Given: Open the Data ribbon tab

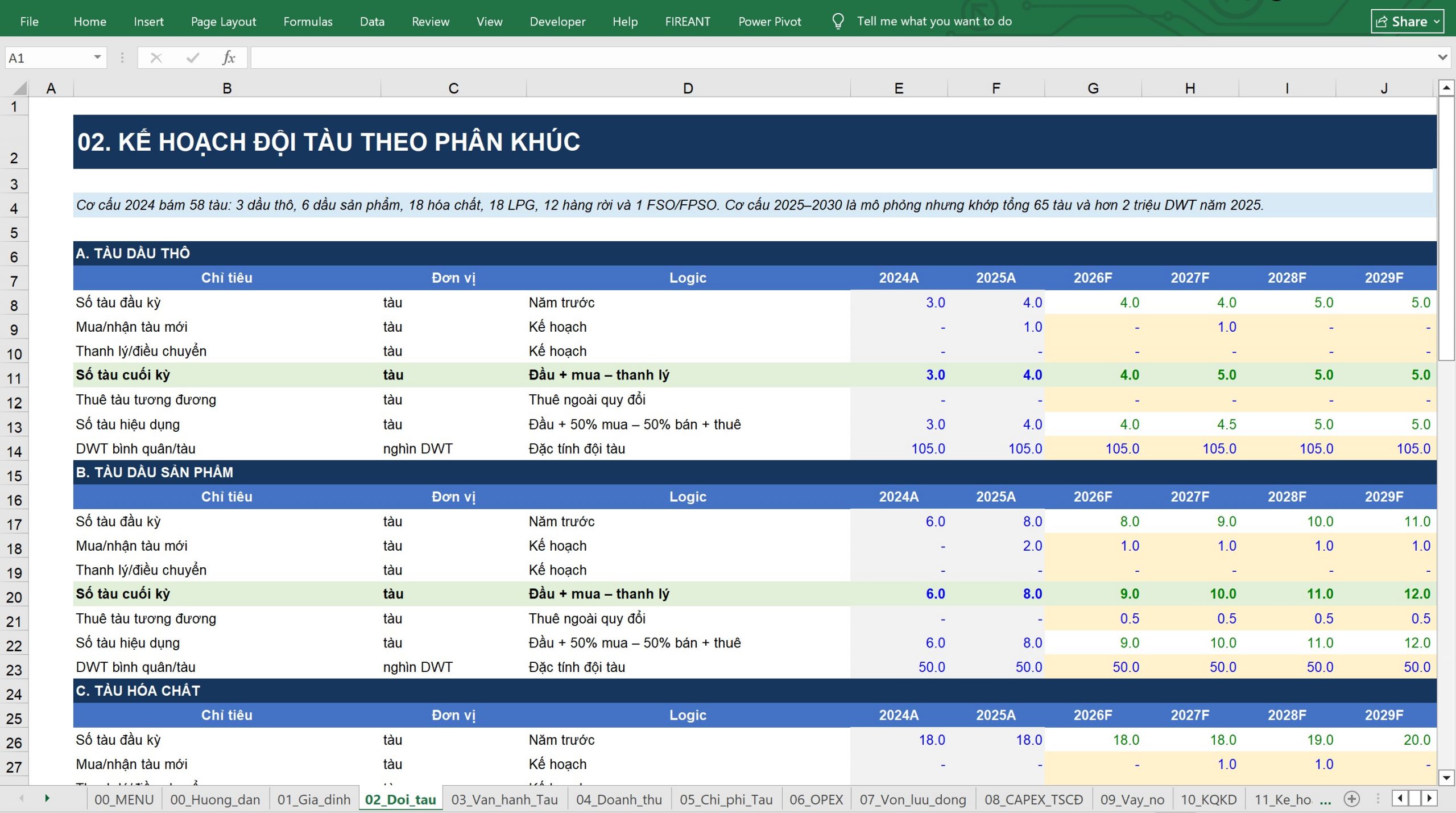Looking at the screenshot, I should click(372, 22).
